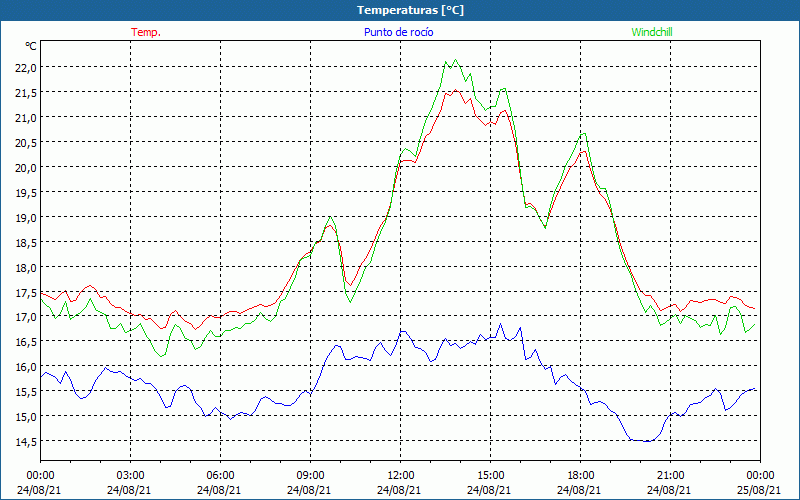Click the 21:00 time axis label
The width and height of the screenshot is (800, 500).
pyautogui.click(x=670, y=476)
